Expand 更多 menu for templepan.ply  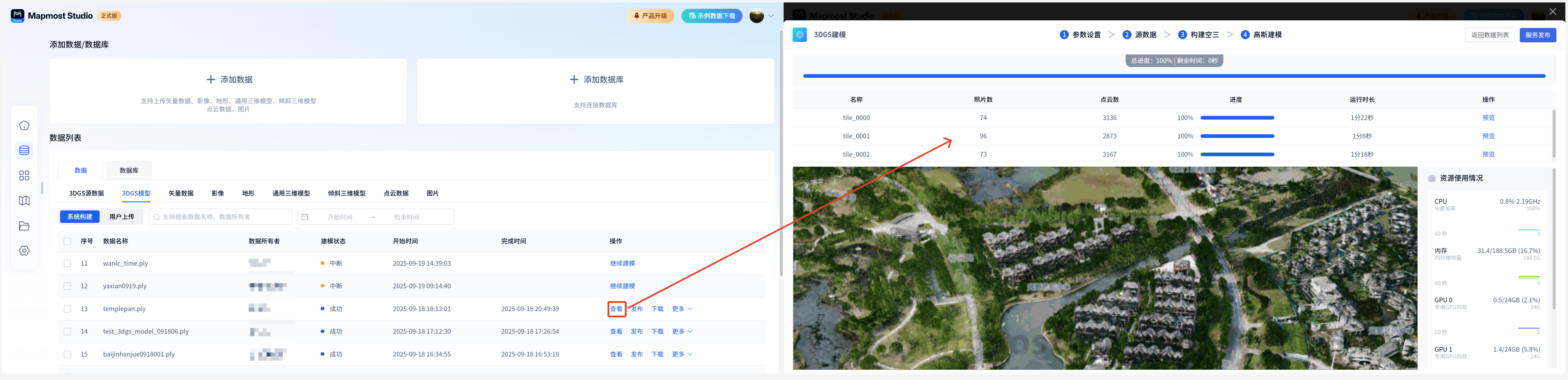coord(682,309)
